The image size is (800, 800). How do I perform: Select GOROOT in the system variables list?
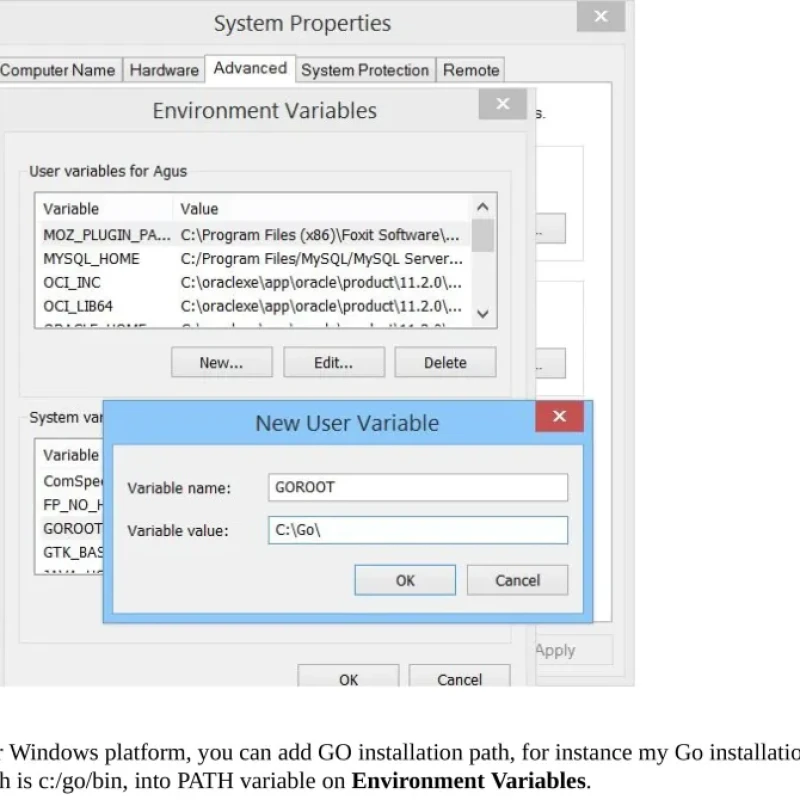pos(72,528)
